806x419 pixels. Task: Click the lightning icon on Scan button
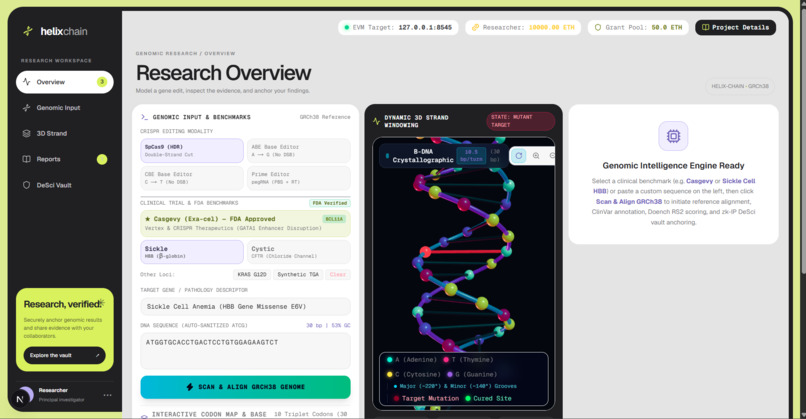pyautogui.click(x=190, y=387)
